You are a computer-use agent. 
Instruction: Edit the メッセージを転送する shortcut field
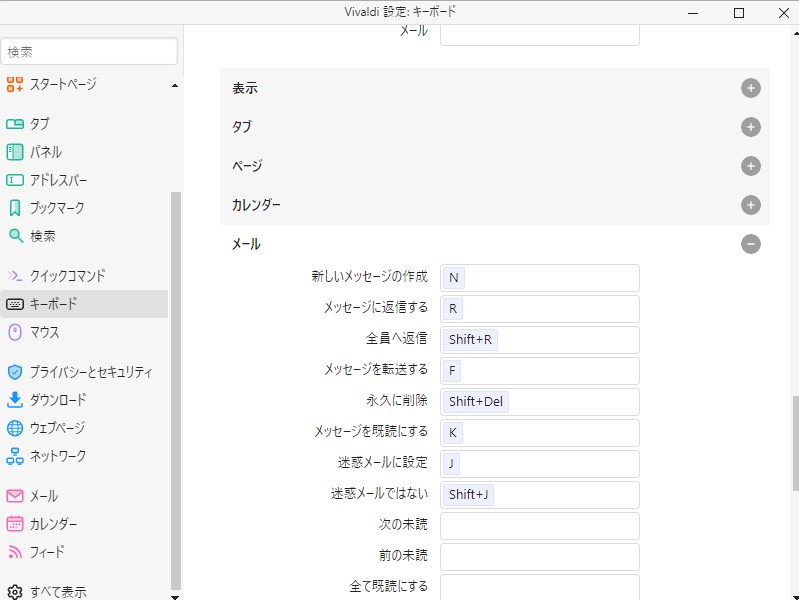[540, 371]
